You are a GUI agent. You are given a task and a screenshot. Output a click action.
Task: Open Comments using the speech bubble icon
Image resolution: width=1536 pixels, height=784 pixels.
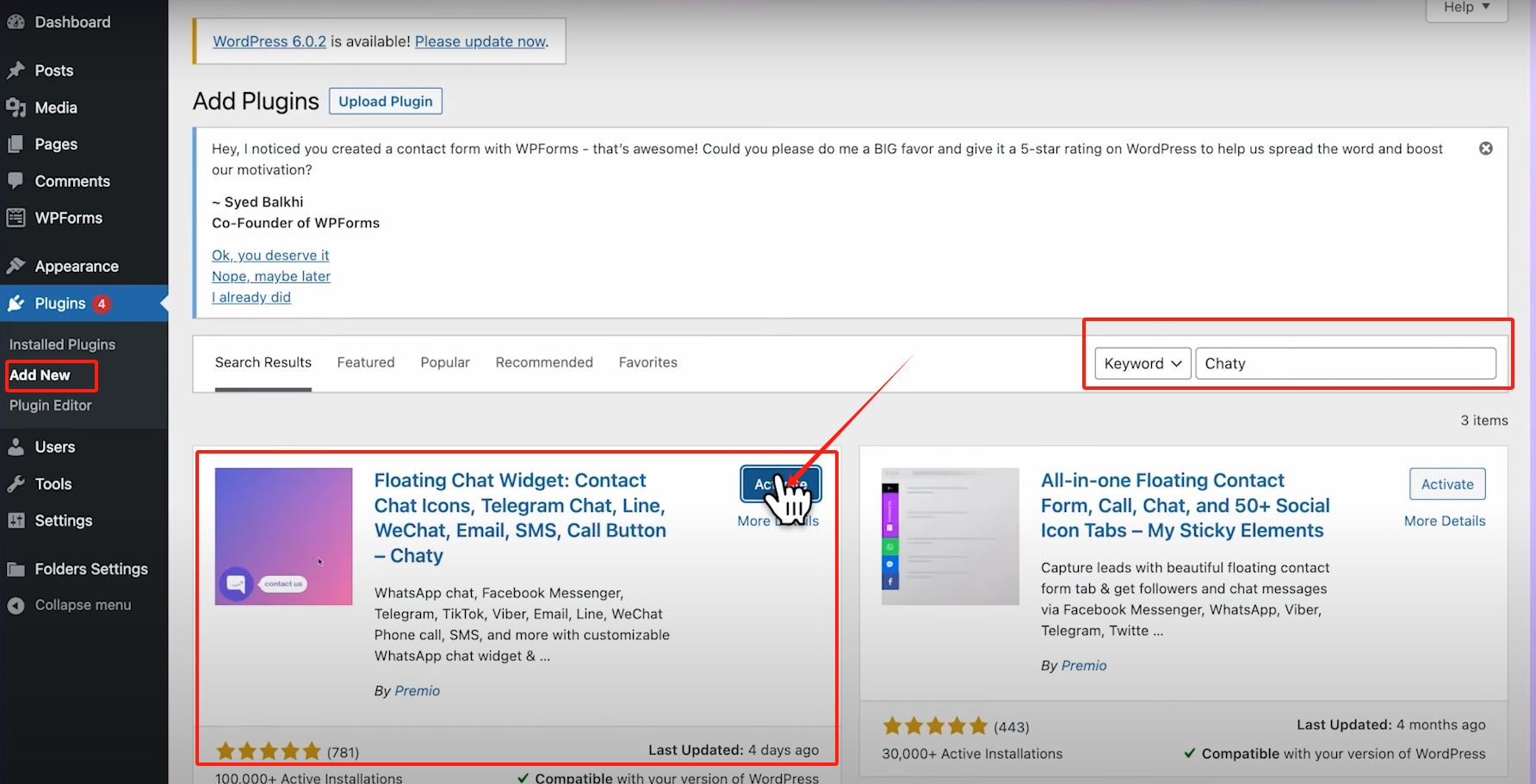pos(15,181)
